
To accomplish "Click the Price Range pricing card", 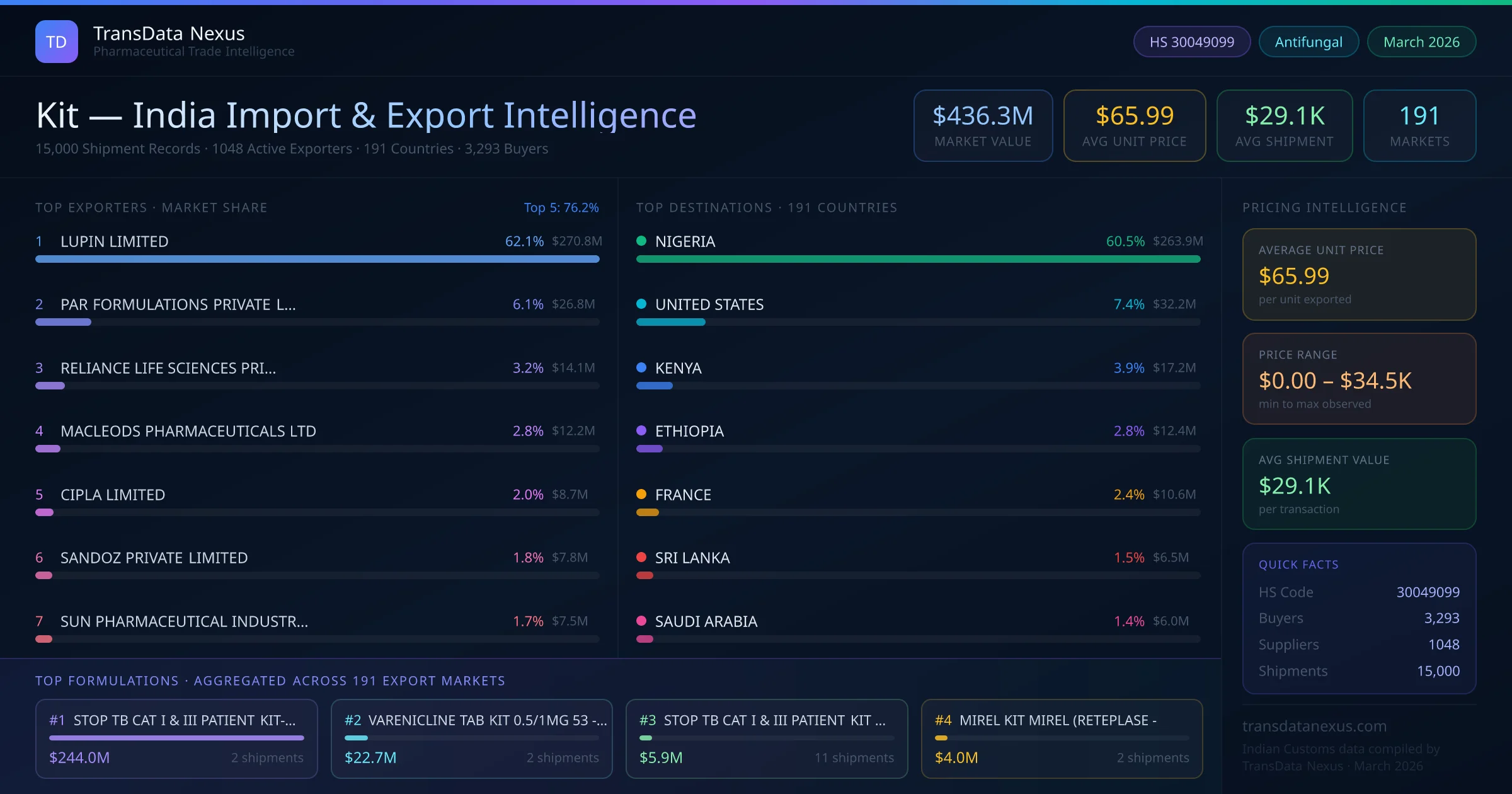I will [1359, 379].
